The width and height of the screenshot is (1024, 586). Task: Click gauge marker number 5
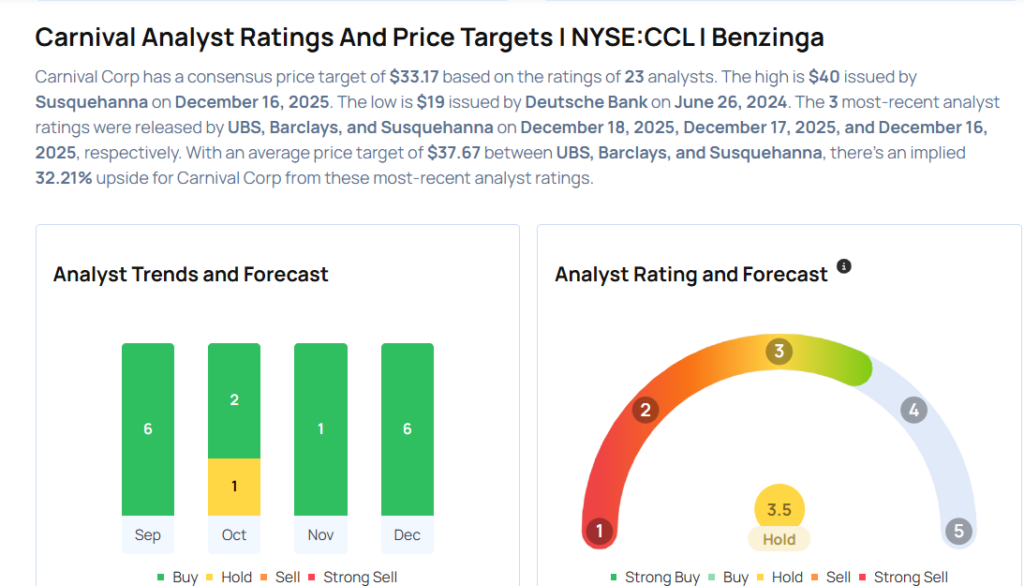tap(958, 530)
